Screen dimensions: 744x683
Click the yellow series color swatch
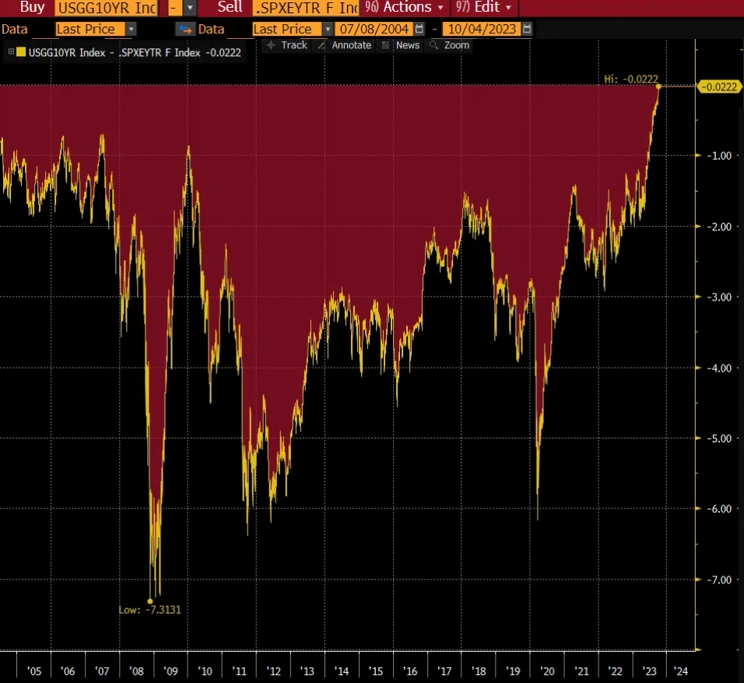tap(21, 52)
